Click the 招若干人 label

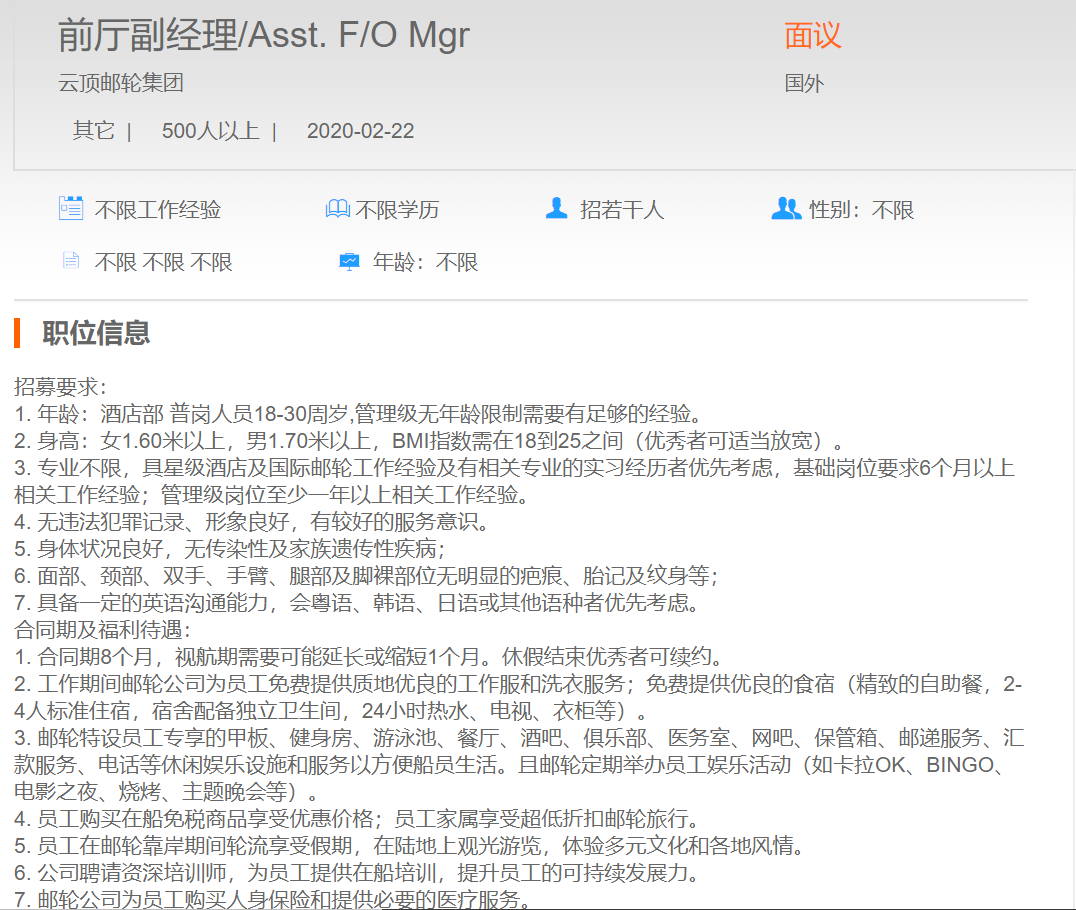[621, 210]
